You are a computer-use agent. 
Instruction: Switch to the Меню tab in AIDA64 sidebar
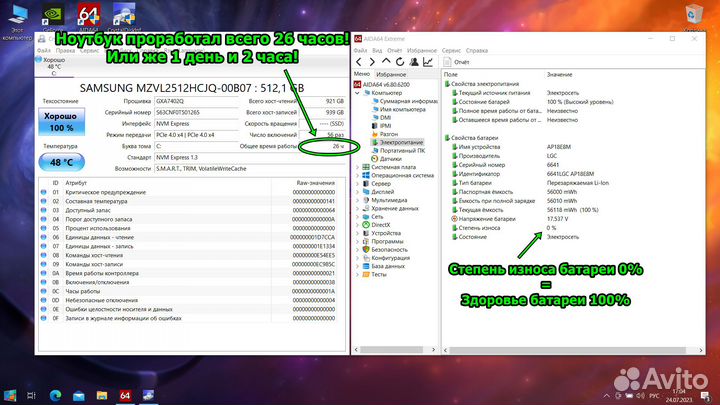362,74
